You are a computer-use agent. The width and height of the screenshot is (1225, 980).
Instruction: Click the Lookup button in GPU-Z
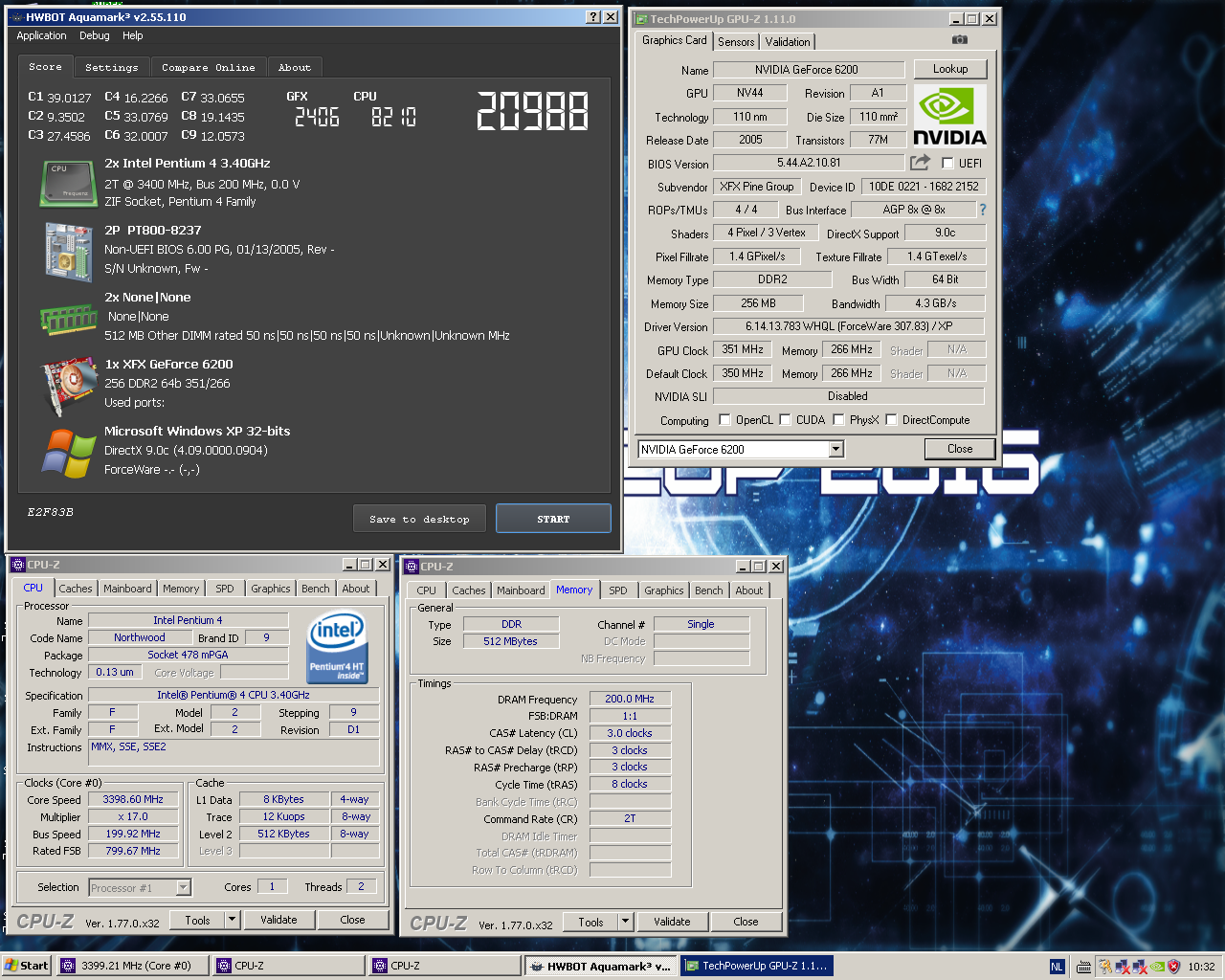point(950,69)
